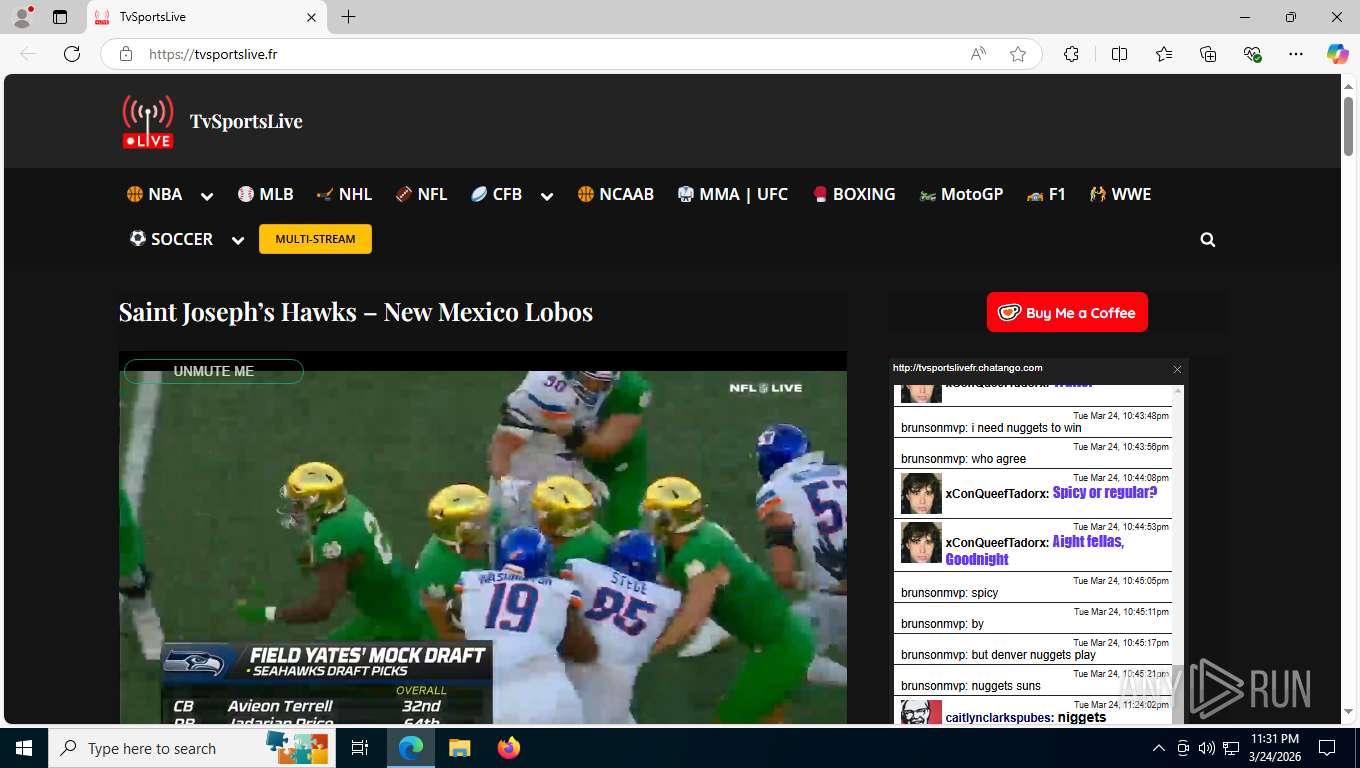Open the MLB menu item
The width and height of the screenshot is (1360, 768).
[x=265, y=194]
